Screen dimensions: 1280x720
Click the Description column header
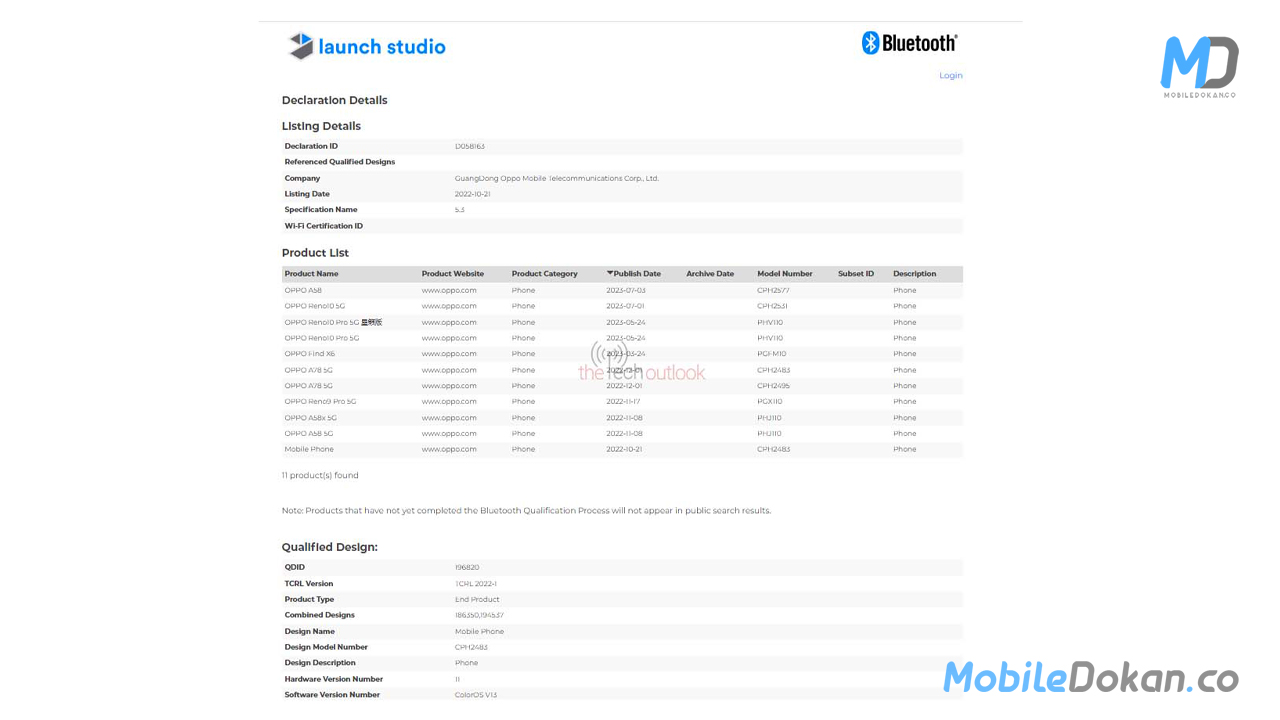pyautogui.click(x=914, y=274)
